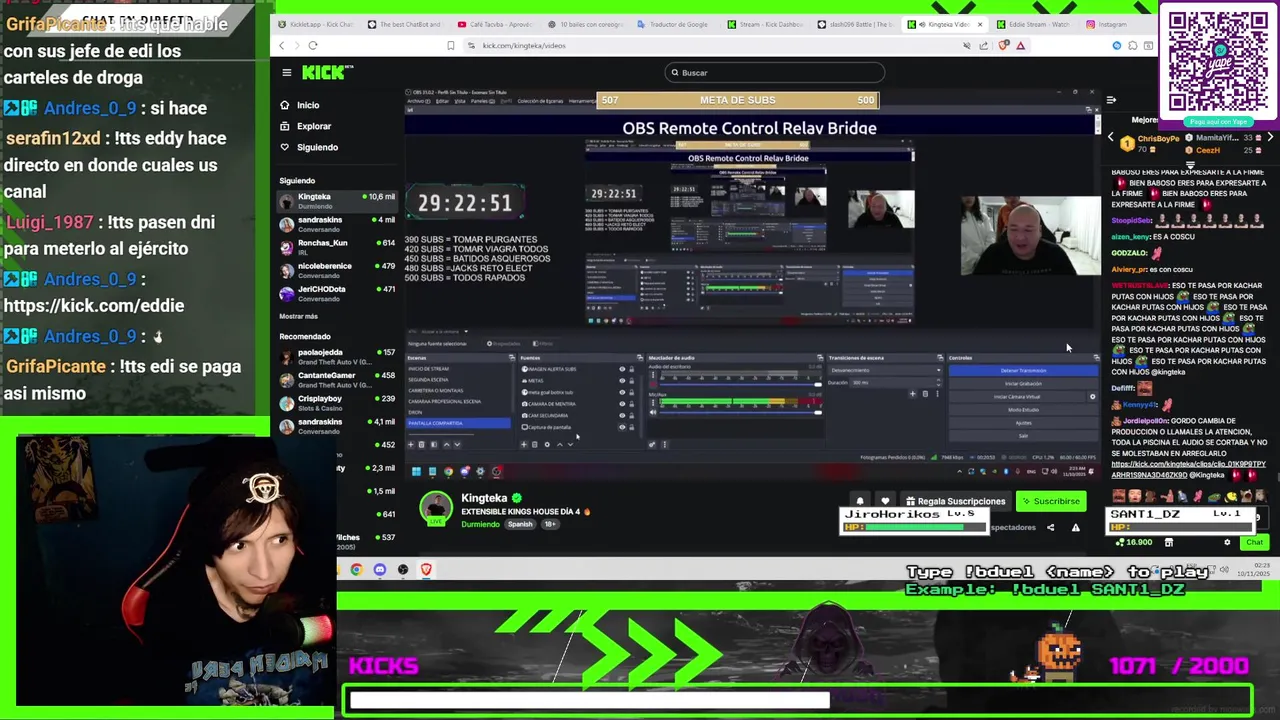Open chat settings gear icon

coord(1227,542)
